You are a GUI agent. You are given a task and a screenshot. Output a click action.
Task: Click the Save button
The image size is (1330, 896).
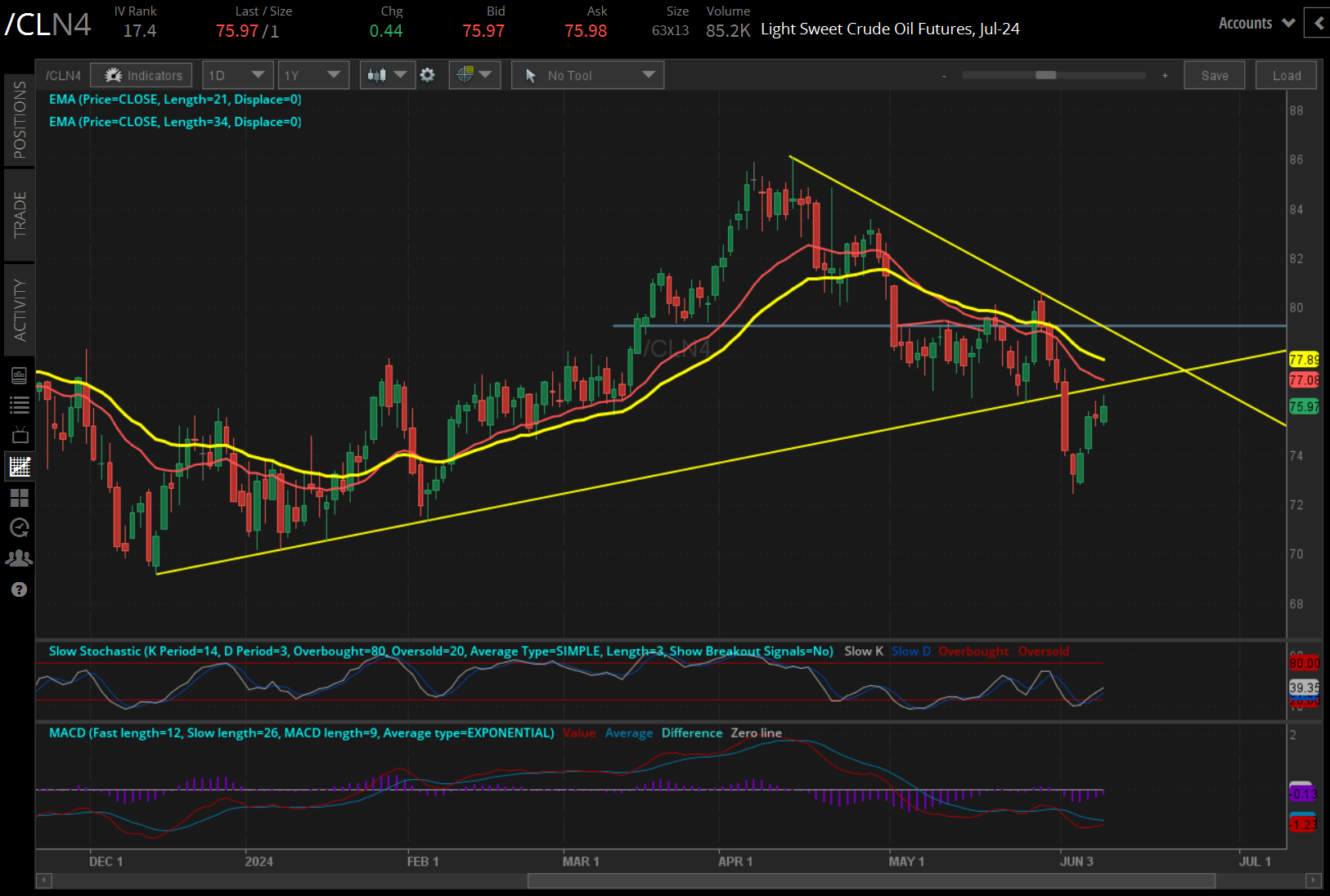coord(1214,75)
